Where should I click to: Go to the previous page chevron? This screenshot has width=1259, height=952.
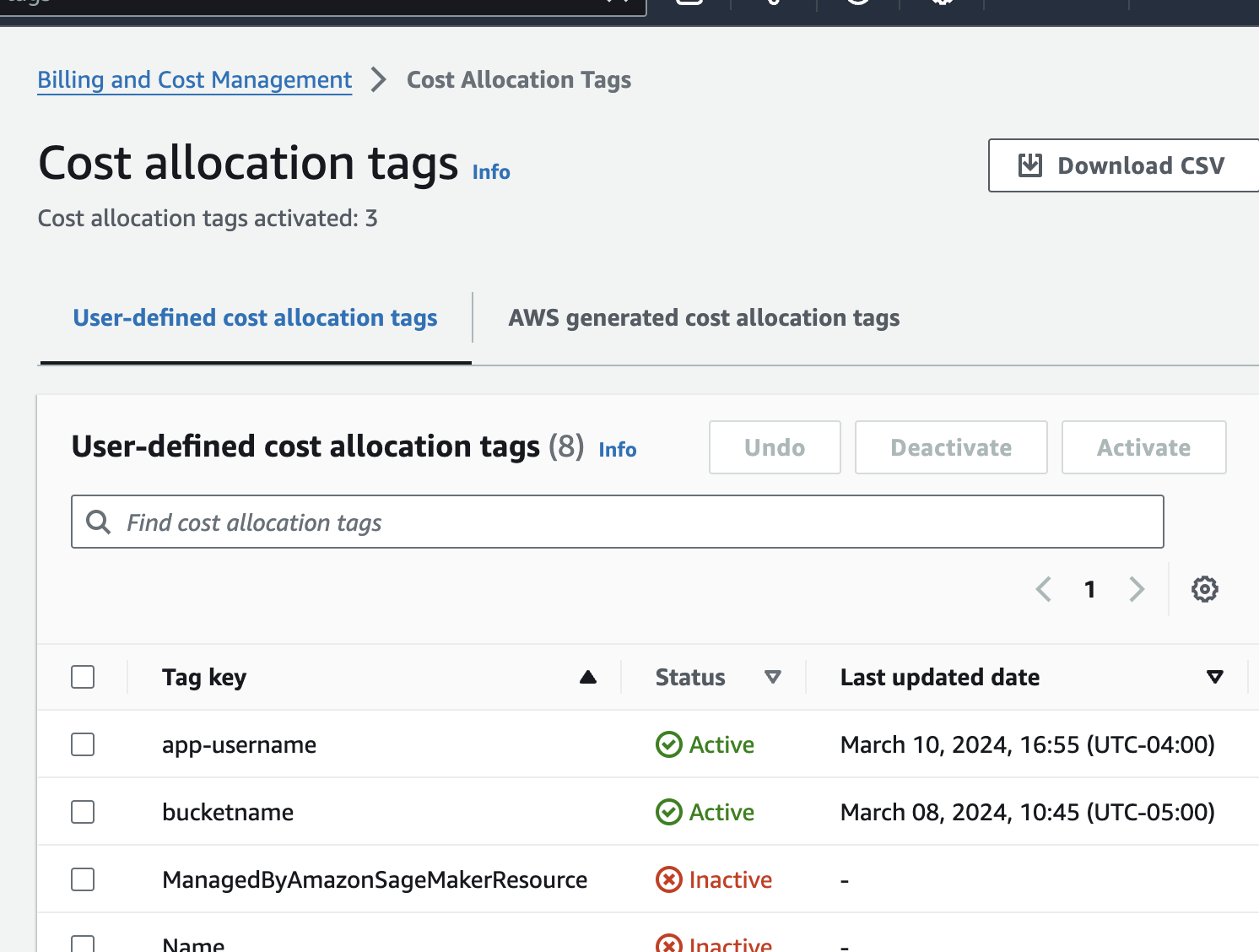[x=1044, y=589]
